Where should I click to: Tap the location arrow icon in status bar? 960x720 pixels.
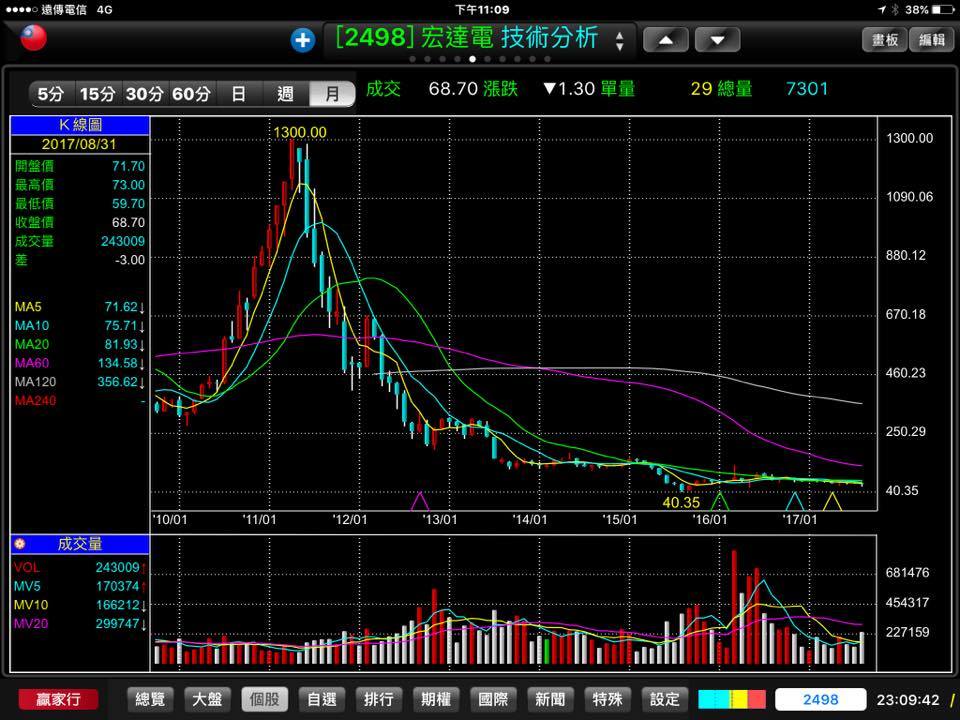click(x=882, y=10)
